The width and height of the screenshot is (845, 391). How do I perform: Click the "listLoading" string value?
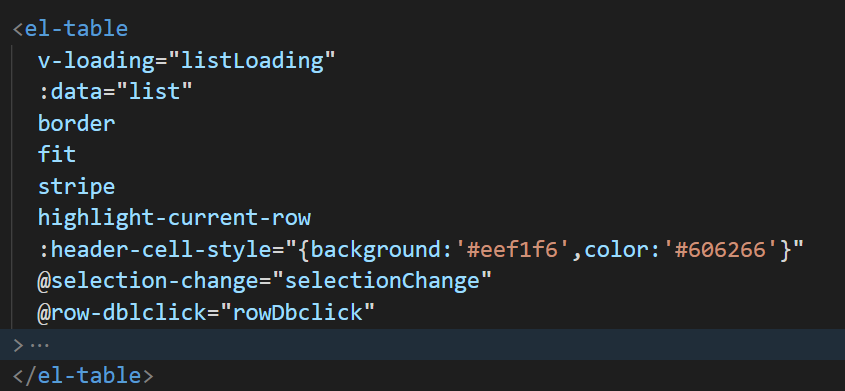[252, 60]
